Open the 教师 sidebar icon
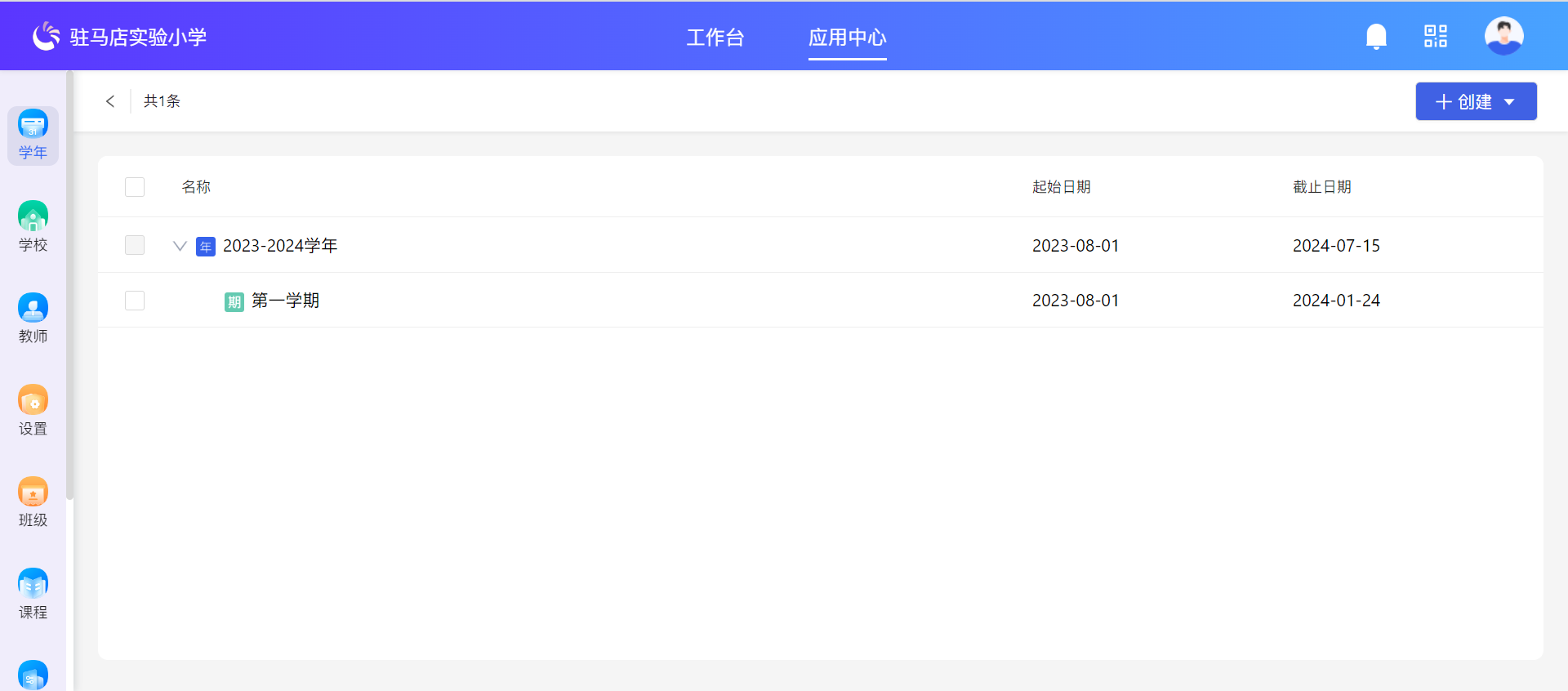Viewport: 1568px width, 691px height. click(x=33, y=318)
